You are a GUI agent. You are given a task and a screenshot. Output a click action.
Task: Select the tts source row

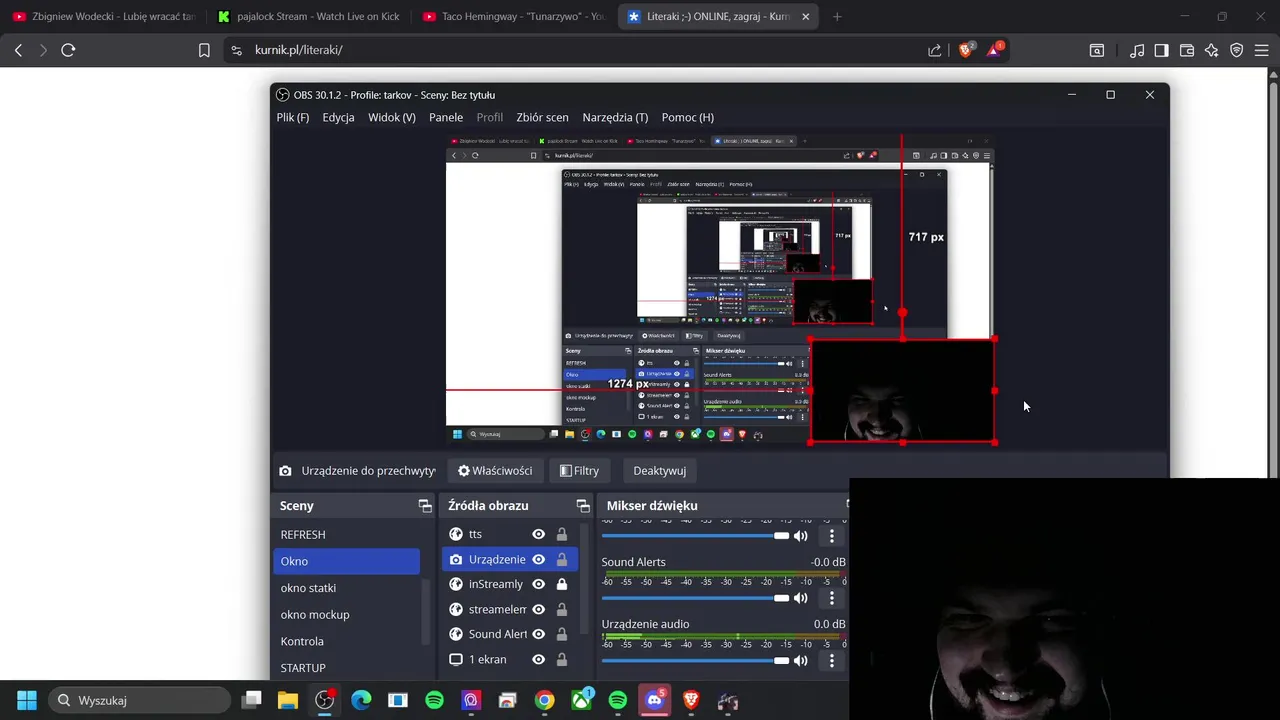click(x=510, y=534)
